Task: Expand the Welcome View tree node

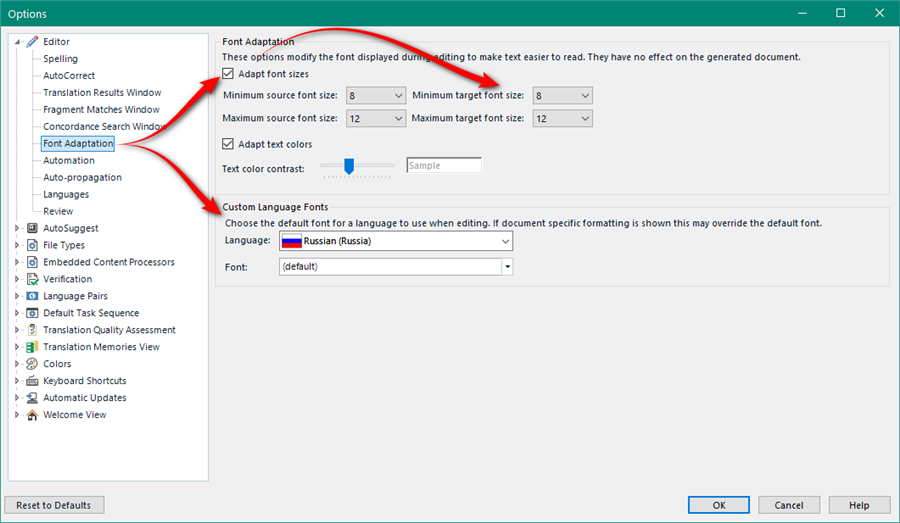Action: point(17,414)
